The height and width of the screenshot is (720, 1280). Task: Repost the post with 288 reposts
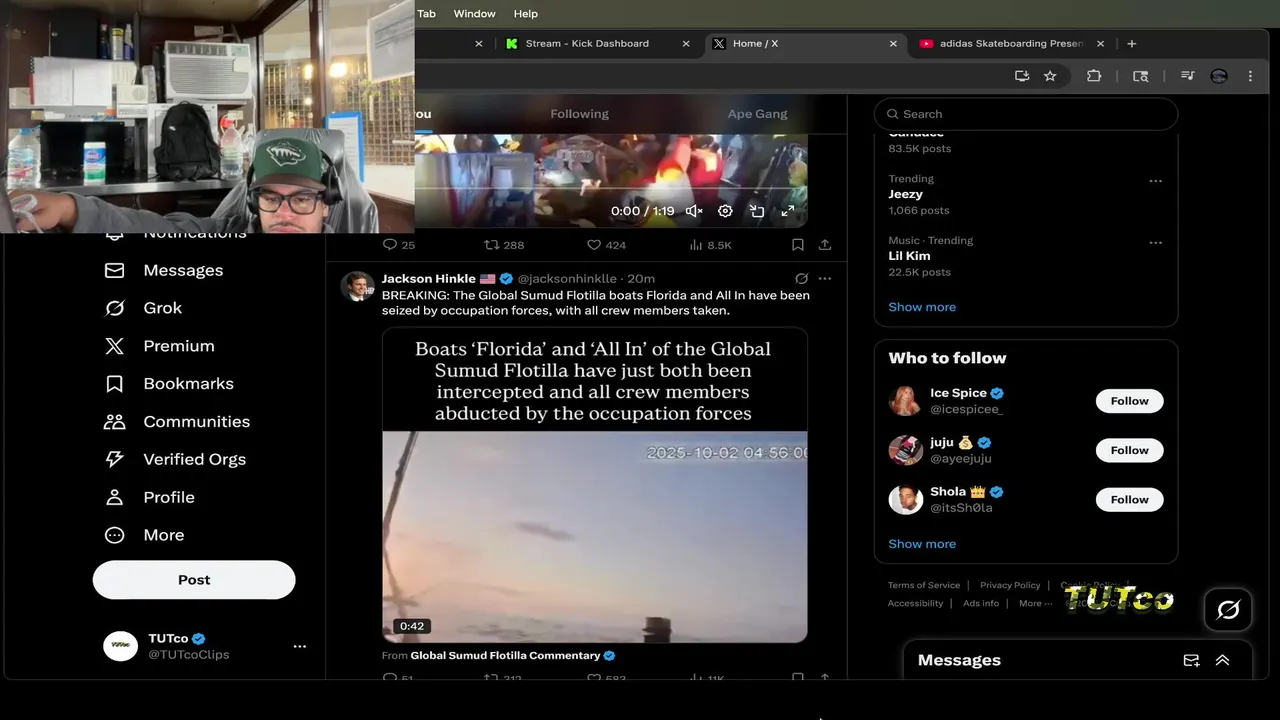coord(504,245)
